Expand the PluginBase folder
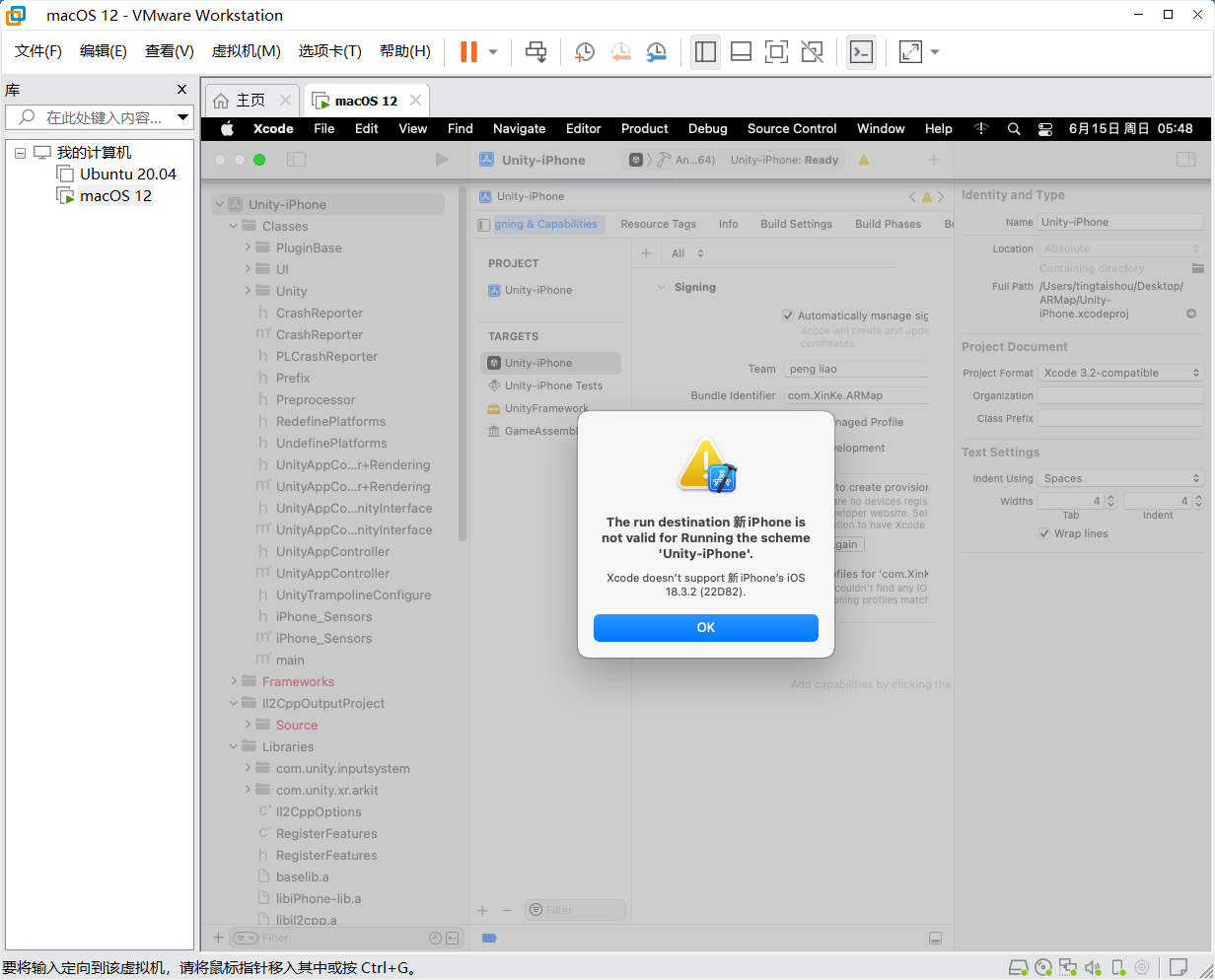The image size is (1215, 980). click(x=248, y=248)
